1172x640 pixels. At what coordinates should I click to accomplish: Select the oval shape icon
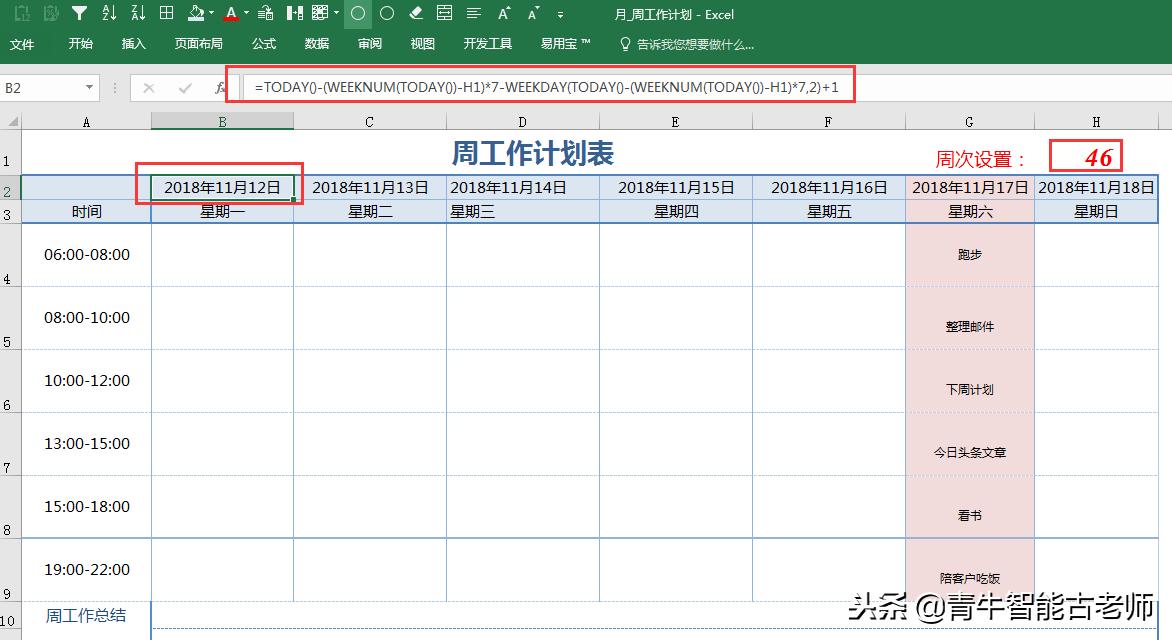click(x=357, y=14)
